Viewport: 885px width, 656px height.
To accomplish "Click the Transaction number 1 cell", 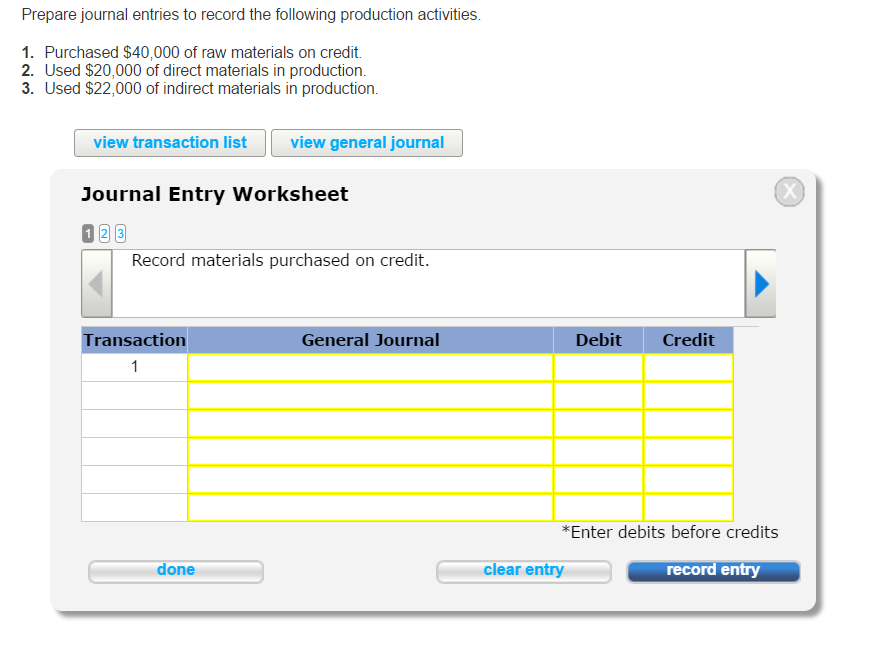I will (134, 366).
